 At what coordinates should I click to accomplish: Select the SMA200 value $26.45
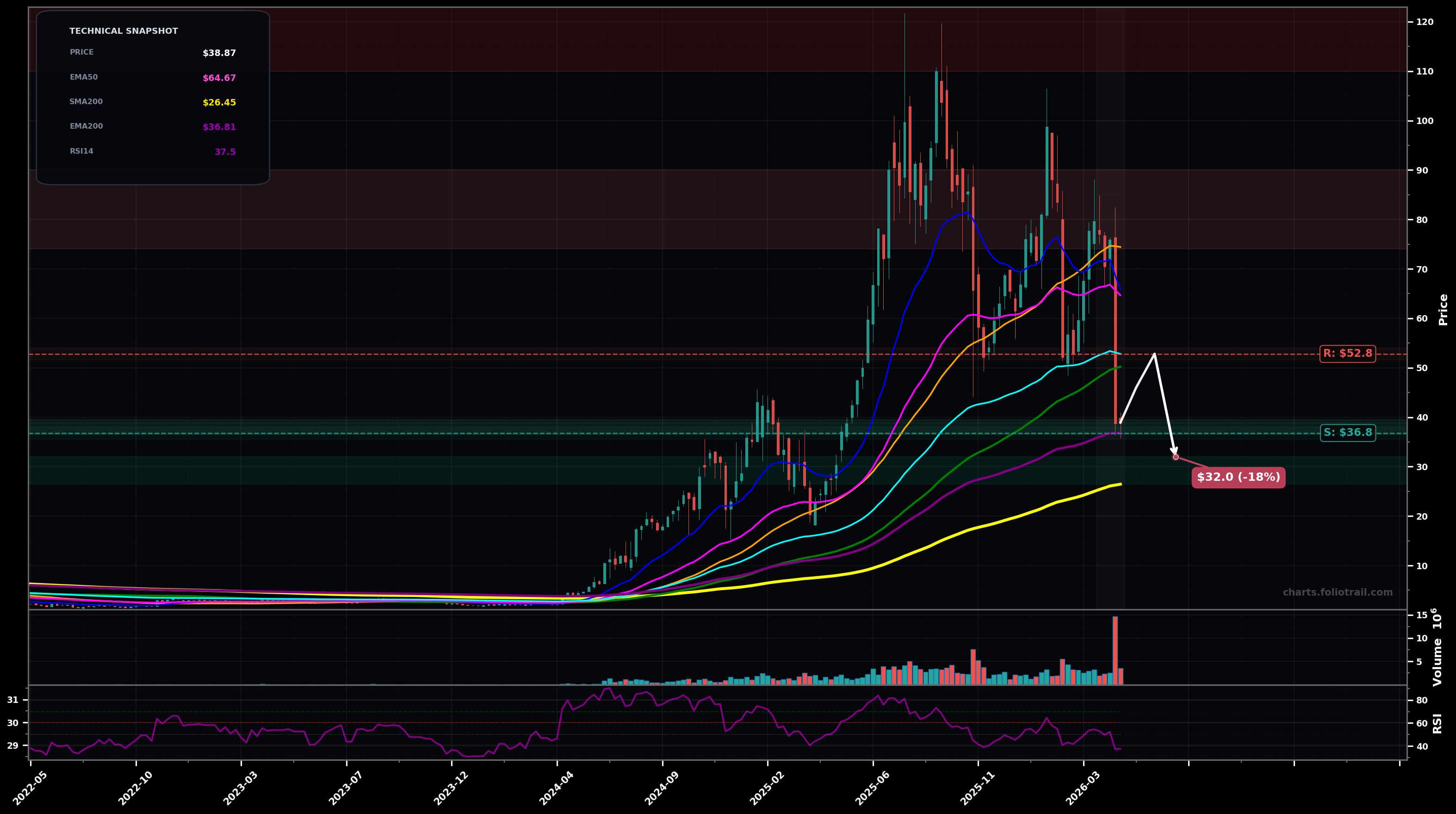coord(219,102)
